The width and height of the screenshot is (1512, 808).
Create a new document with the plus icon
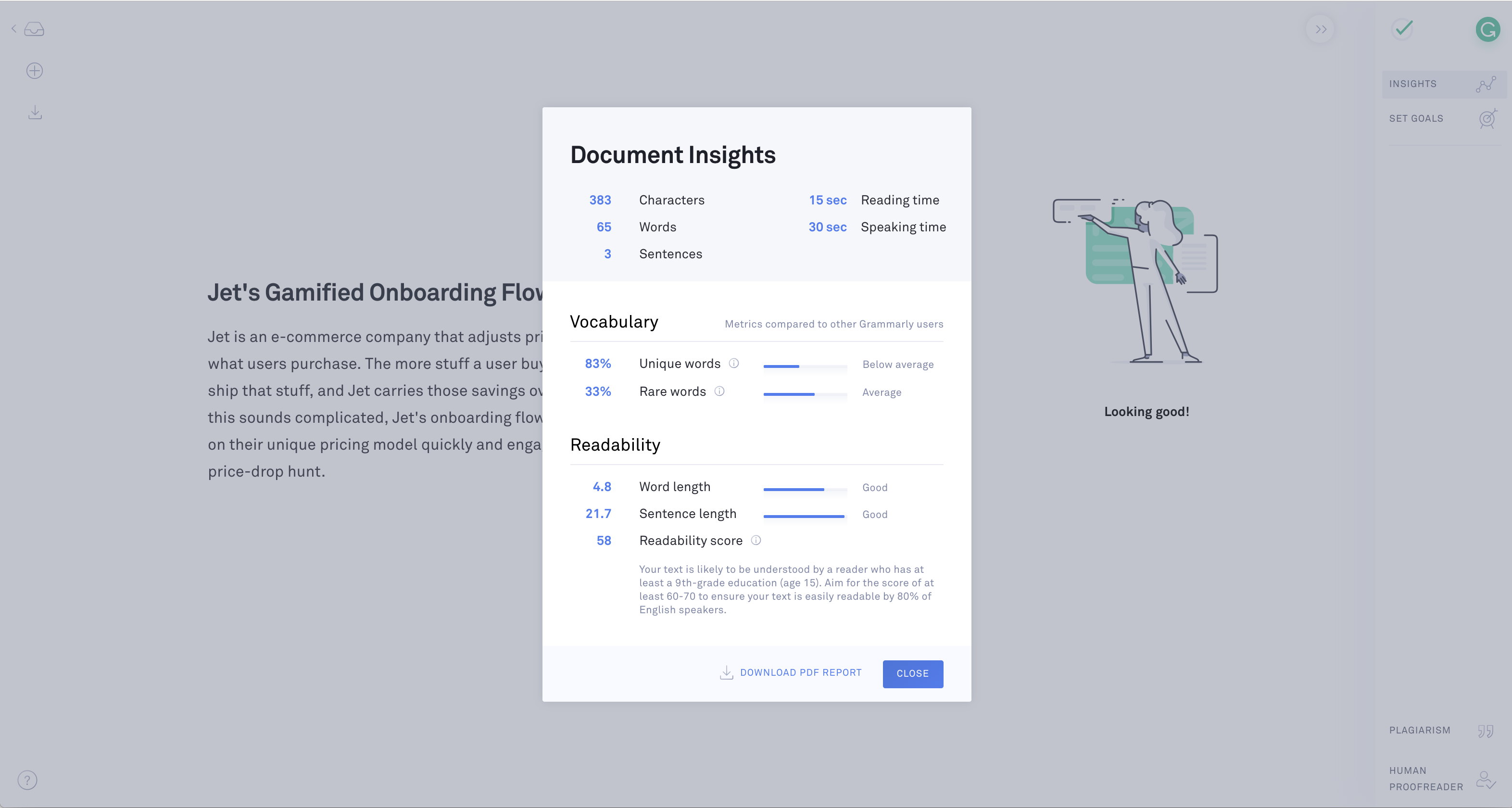[35, 71]
